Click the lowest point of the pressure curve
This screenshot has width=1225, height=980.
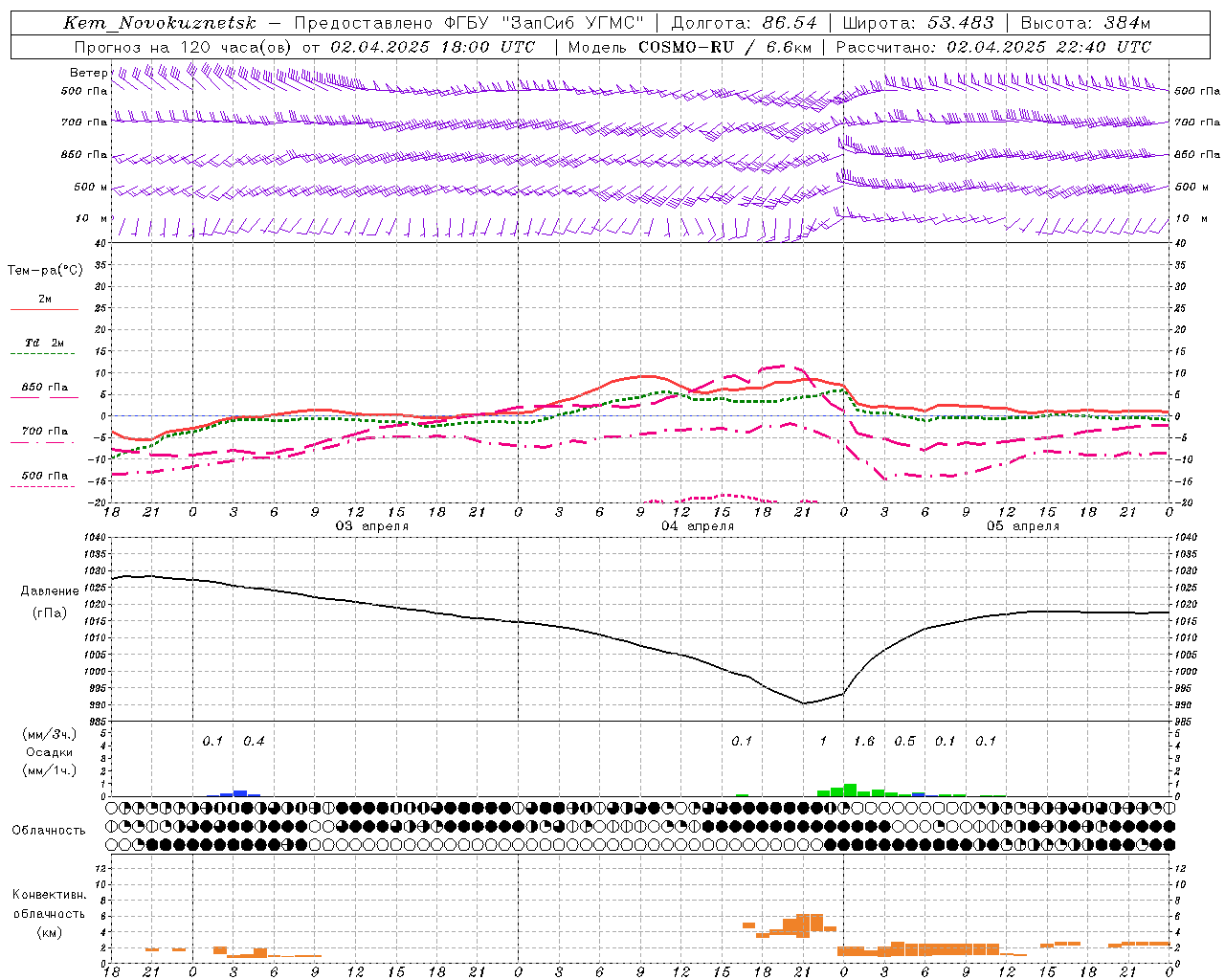tap(804, 702)
